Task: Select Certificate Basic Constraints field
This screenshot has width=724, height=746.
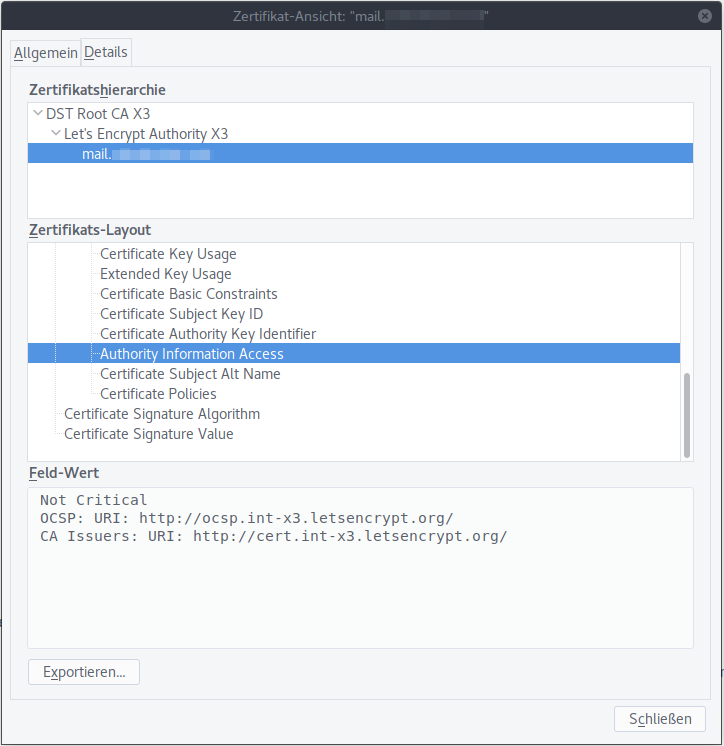Action: 188,294
